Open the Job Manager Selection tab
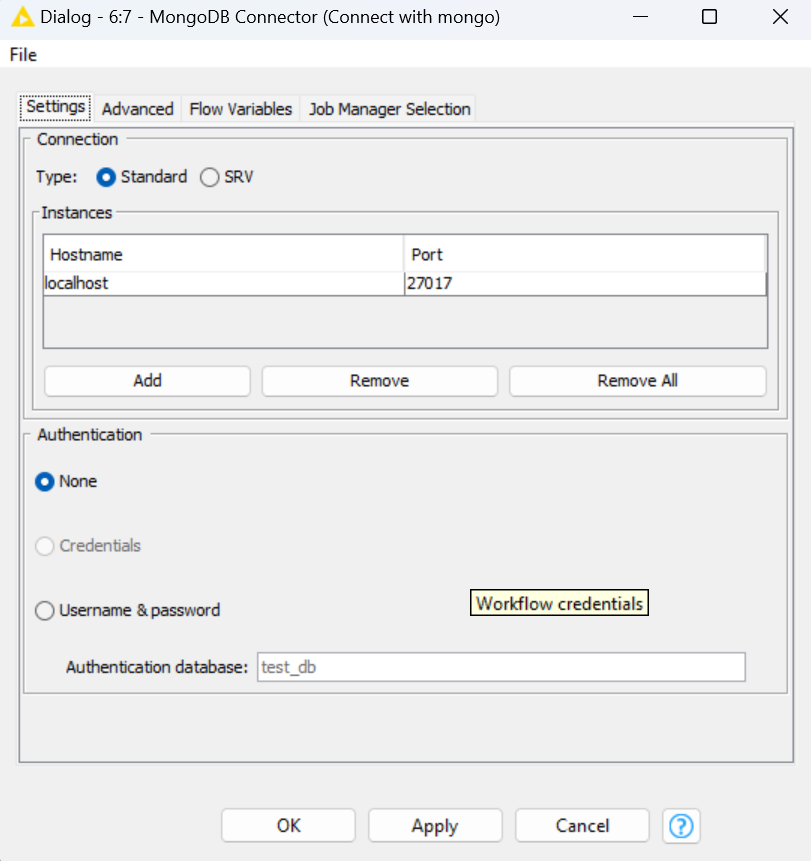 (389, 109)
